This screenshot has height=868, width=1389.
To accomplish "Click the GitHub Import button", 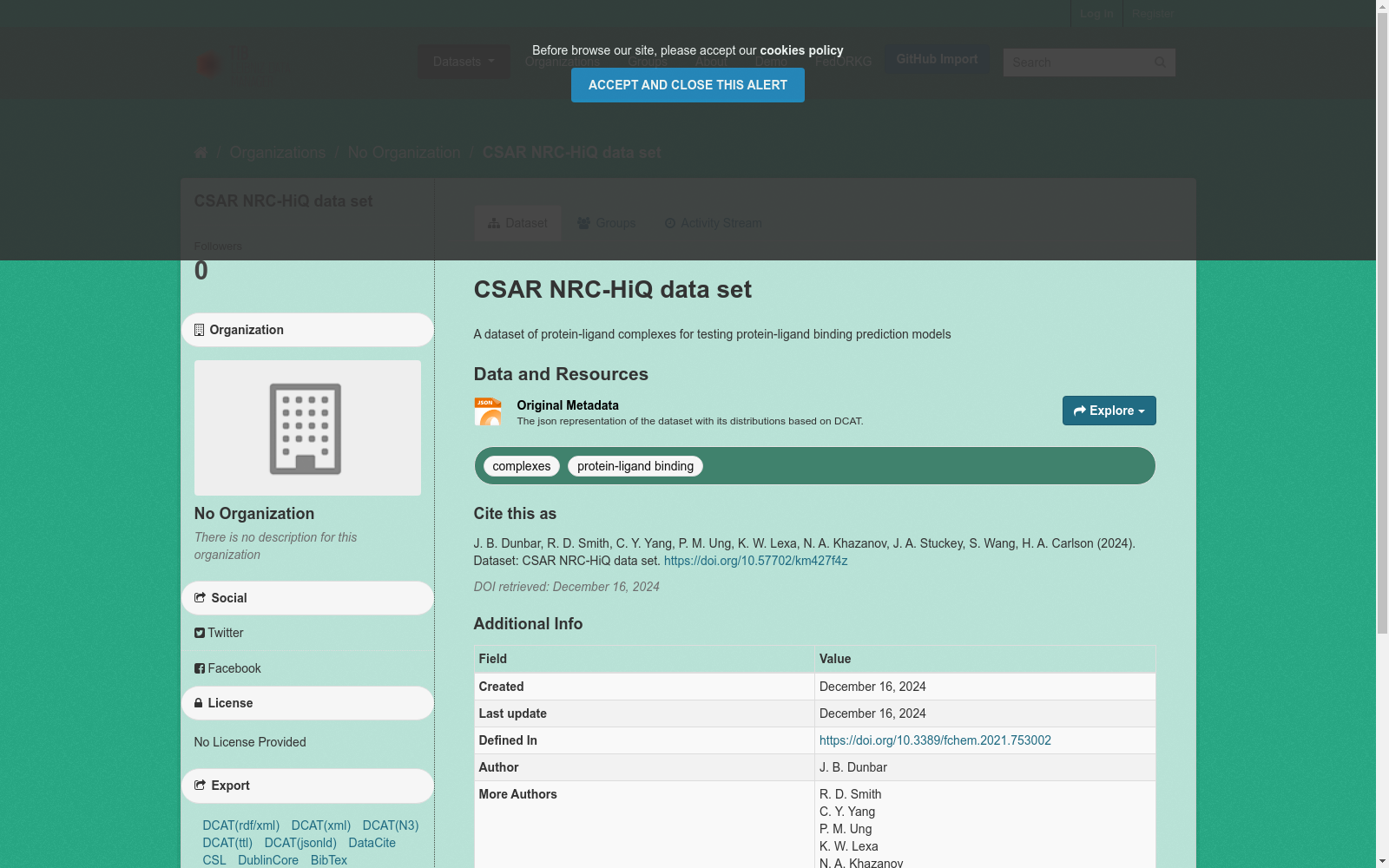I will 937,59.
